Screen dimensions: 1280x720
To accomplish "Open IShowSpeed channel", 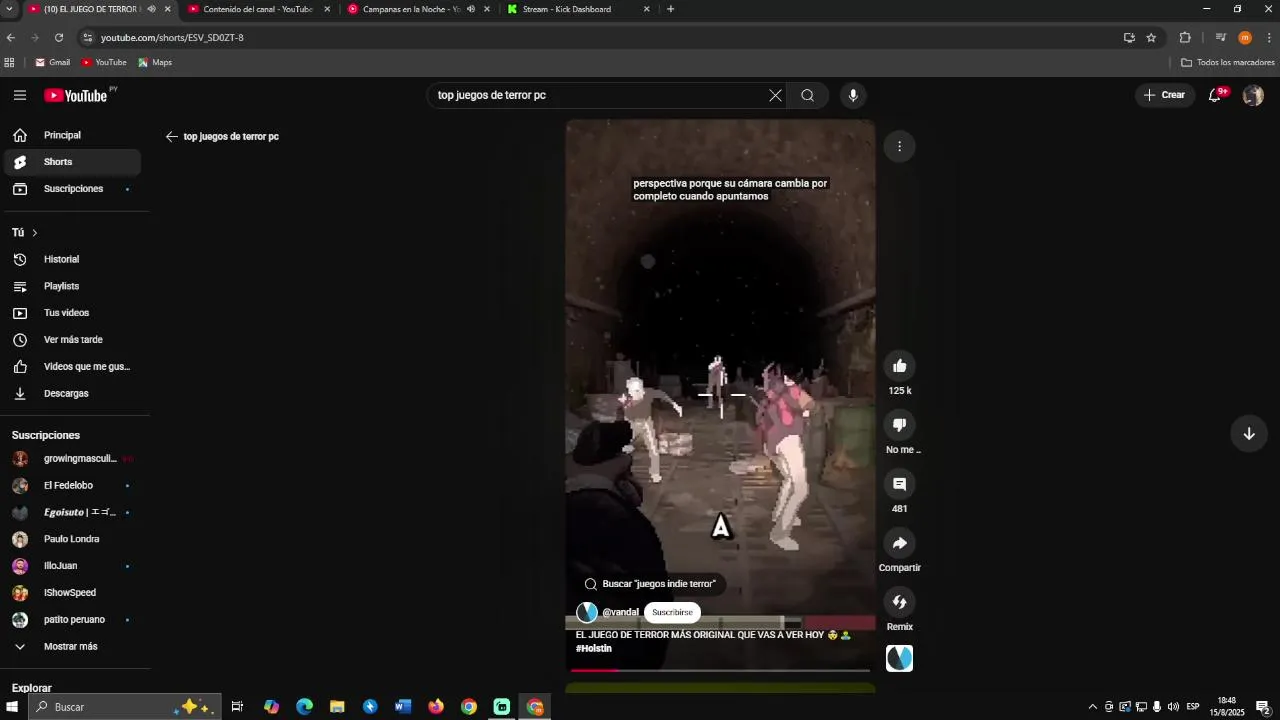I will (72, 593).
